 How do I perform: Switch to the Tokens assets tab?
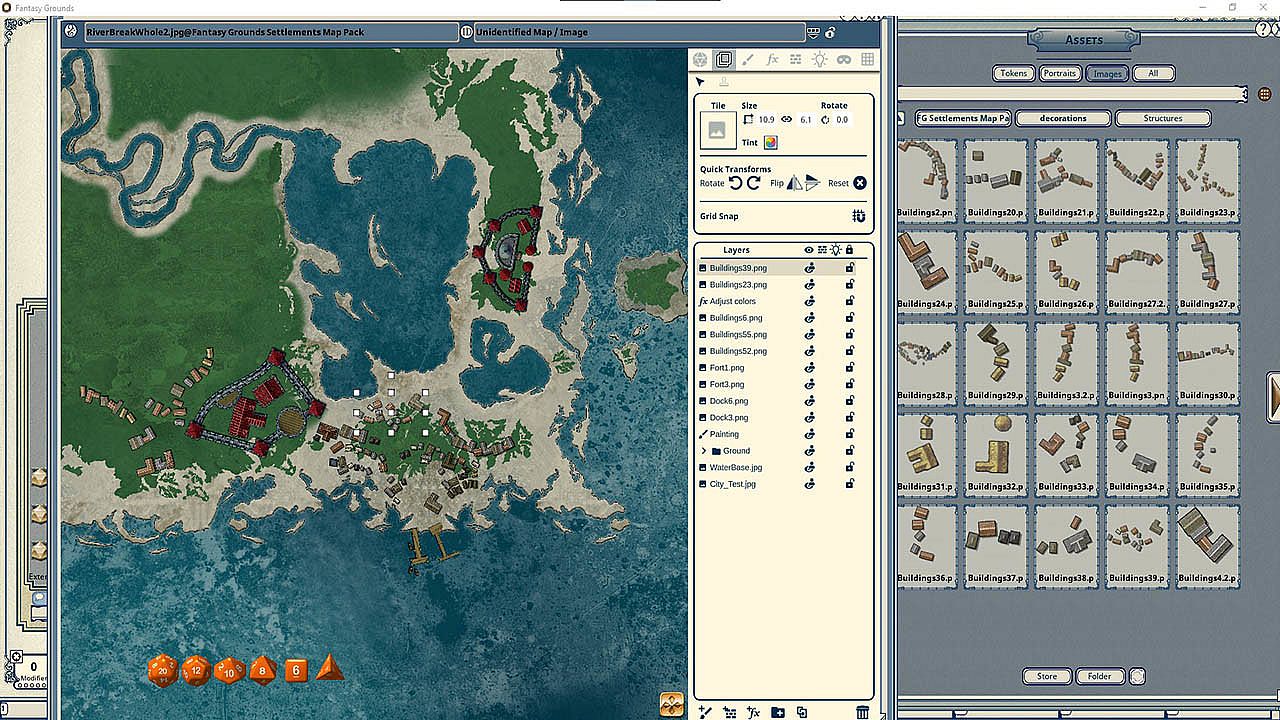click(1013, 73)
